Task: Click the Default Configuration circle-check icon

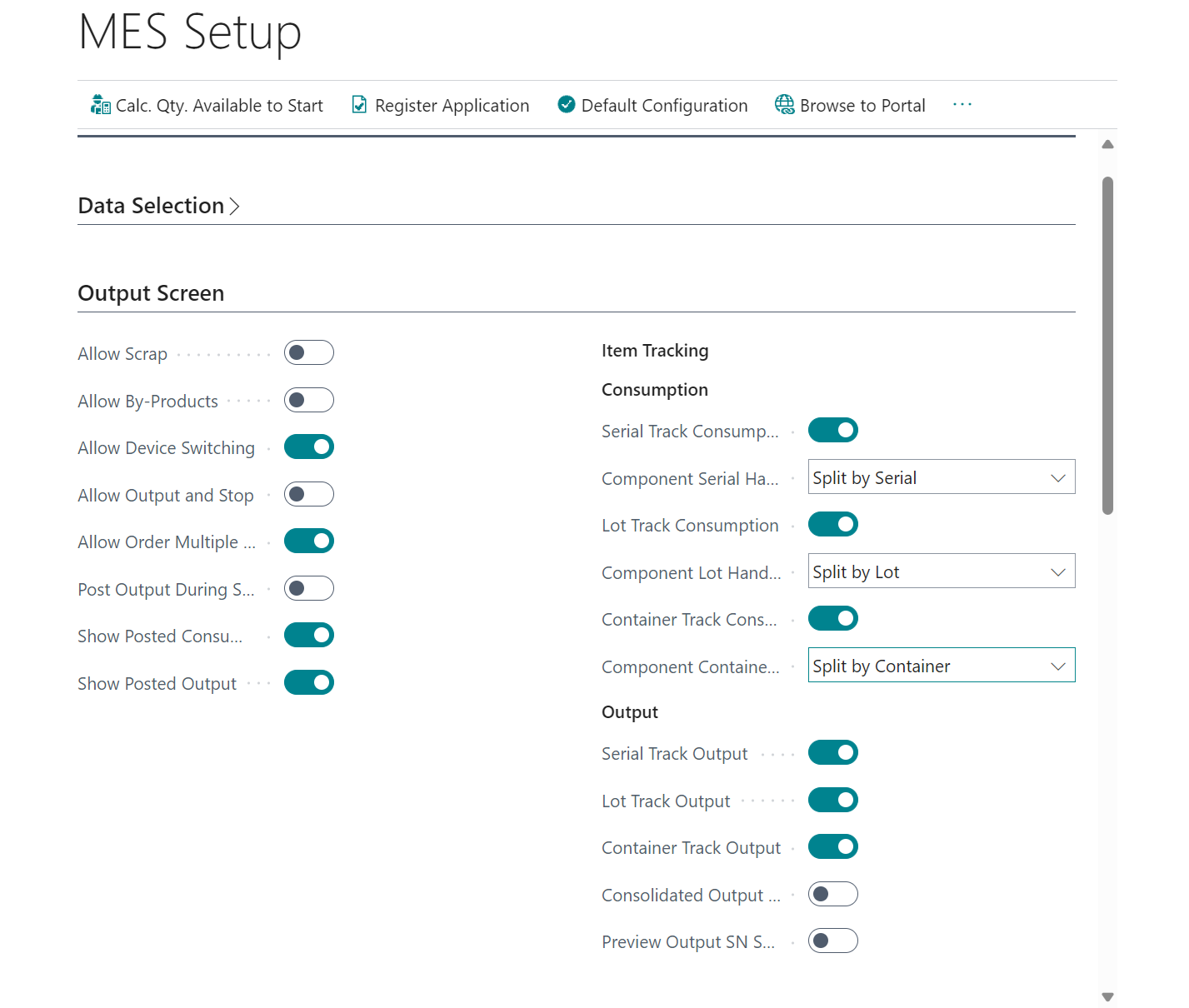Action: point(566,104)
